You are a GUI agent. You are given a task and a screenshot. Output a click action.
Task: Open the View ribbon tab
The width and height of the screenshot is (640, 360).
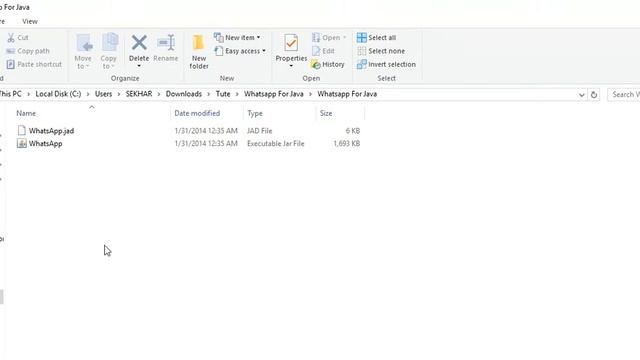pos(30,21)
